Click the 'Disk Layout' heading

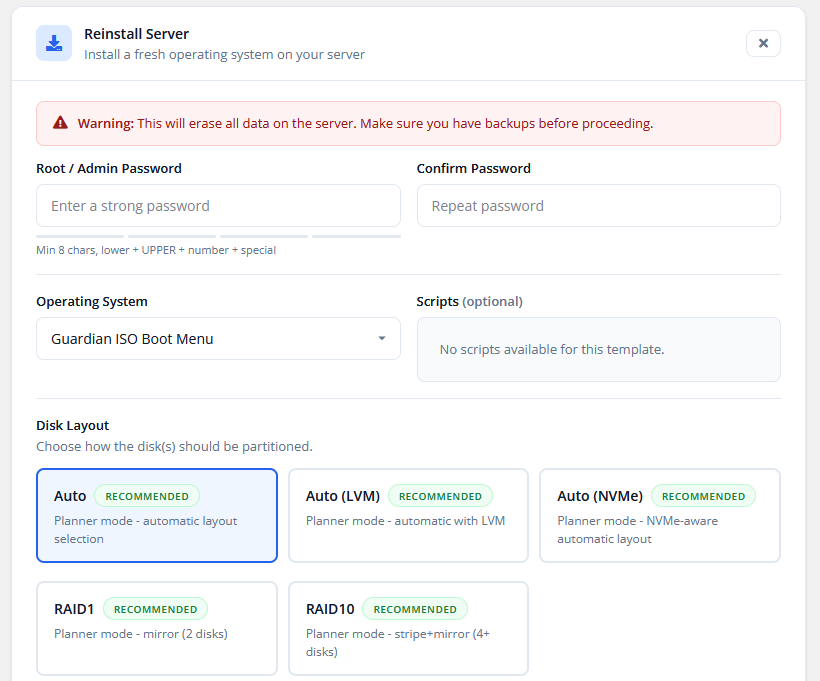[x=72, y=425]
